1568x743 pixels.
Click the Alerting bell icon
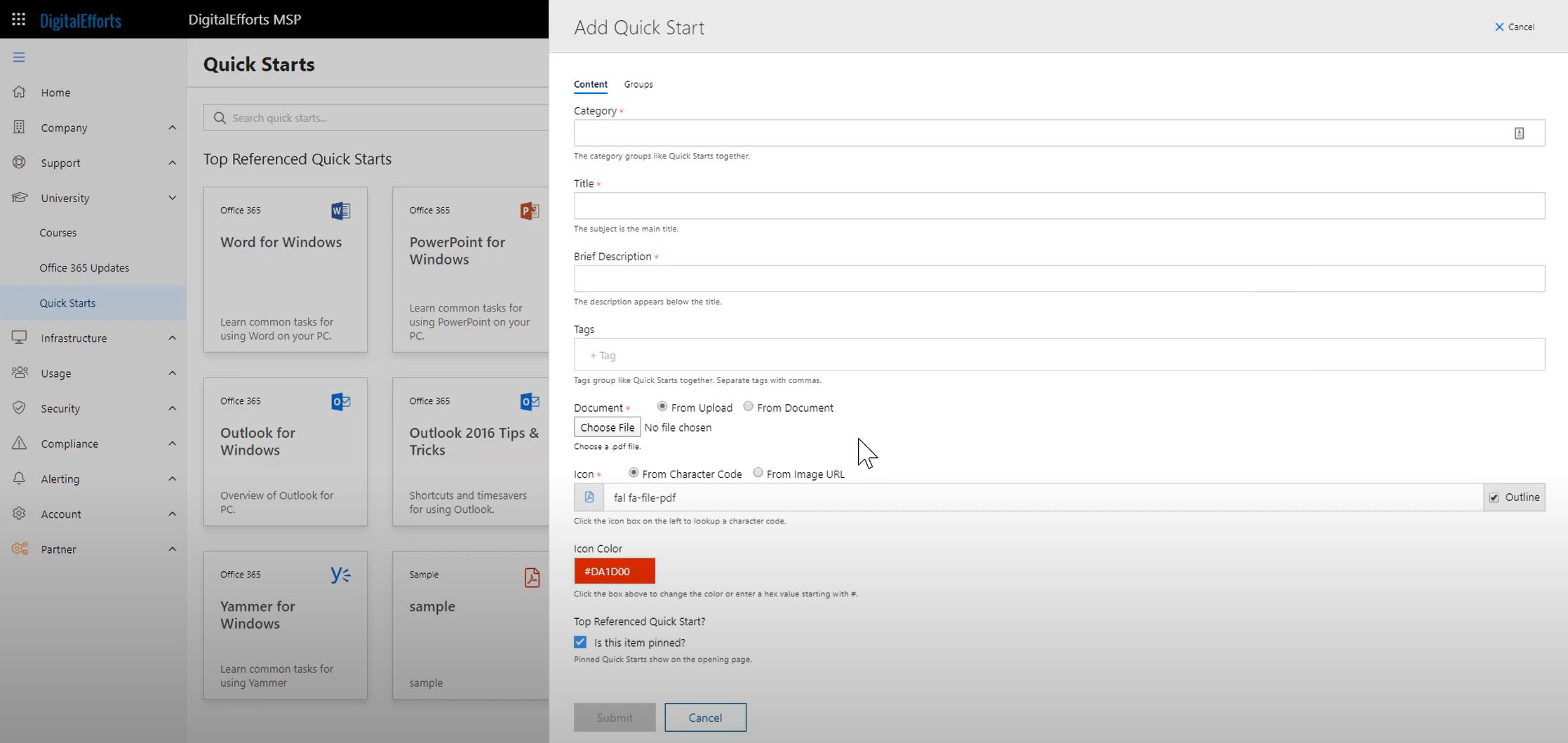(x=19, y=478)
